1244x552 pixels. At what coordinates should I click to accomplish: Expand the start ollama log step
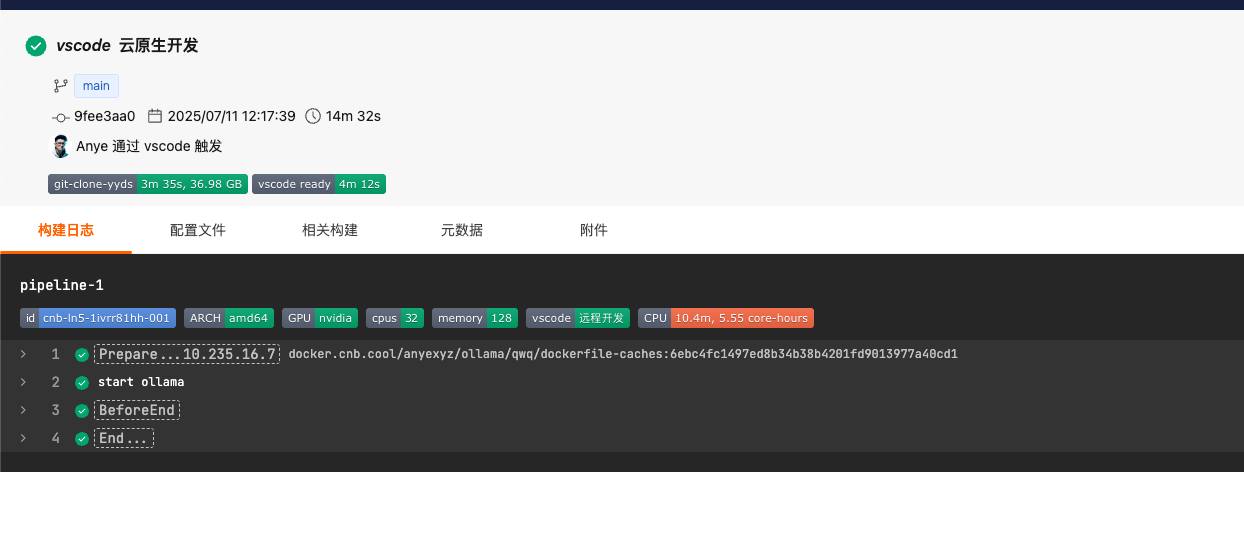pyautogui.click(x=23, y=382)
